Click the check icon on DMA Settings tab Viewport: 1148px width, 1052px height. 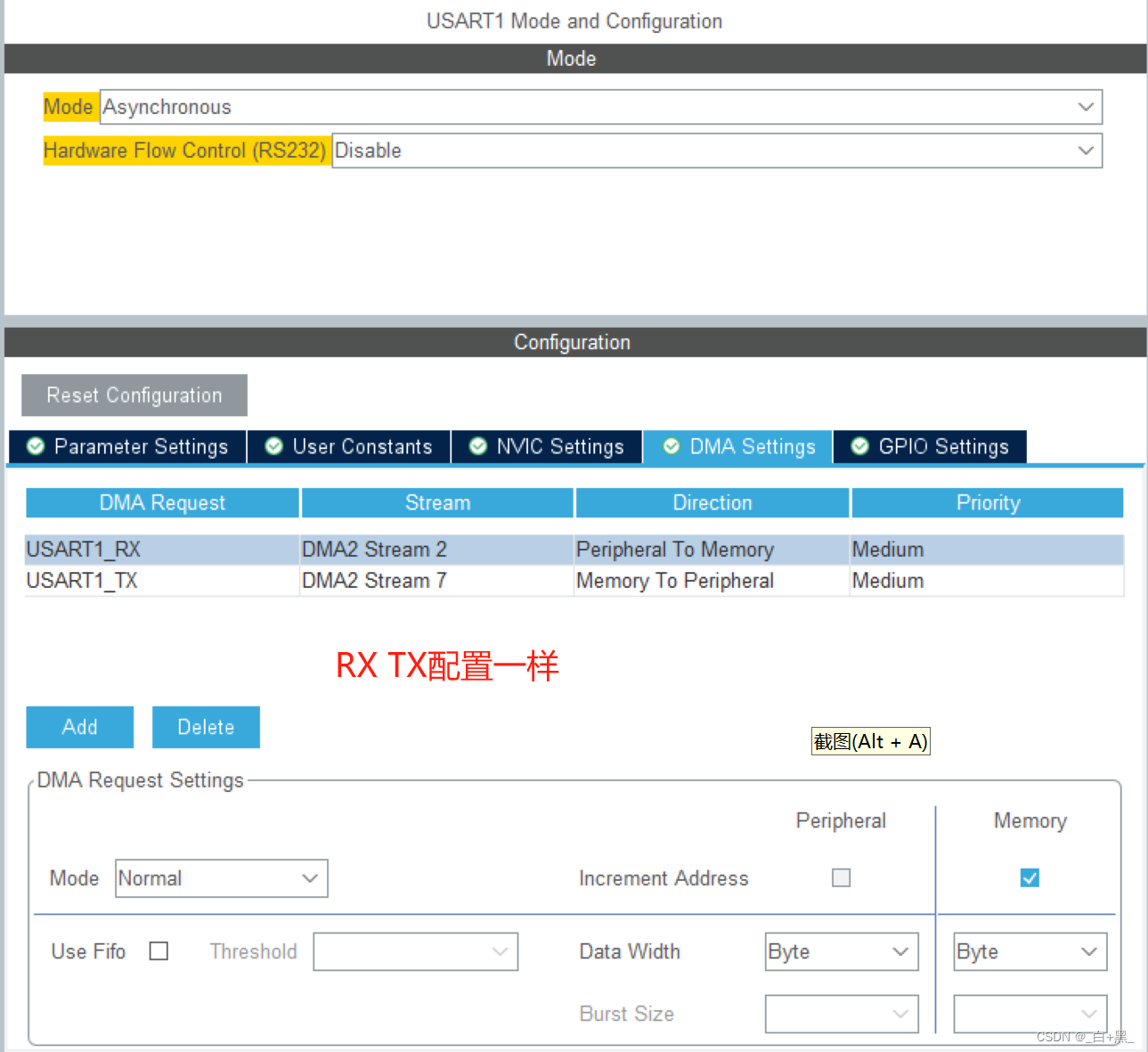click(x=671, y=446)
